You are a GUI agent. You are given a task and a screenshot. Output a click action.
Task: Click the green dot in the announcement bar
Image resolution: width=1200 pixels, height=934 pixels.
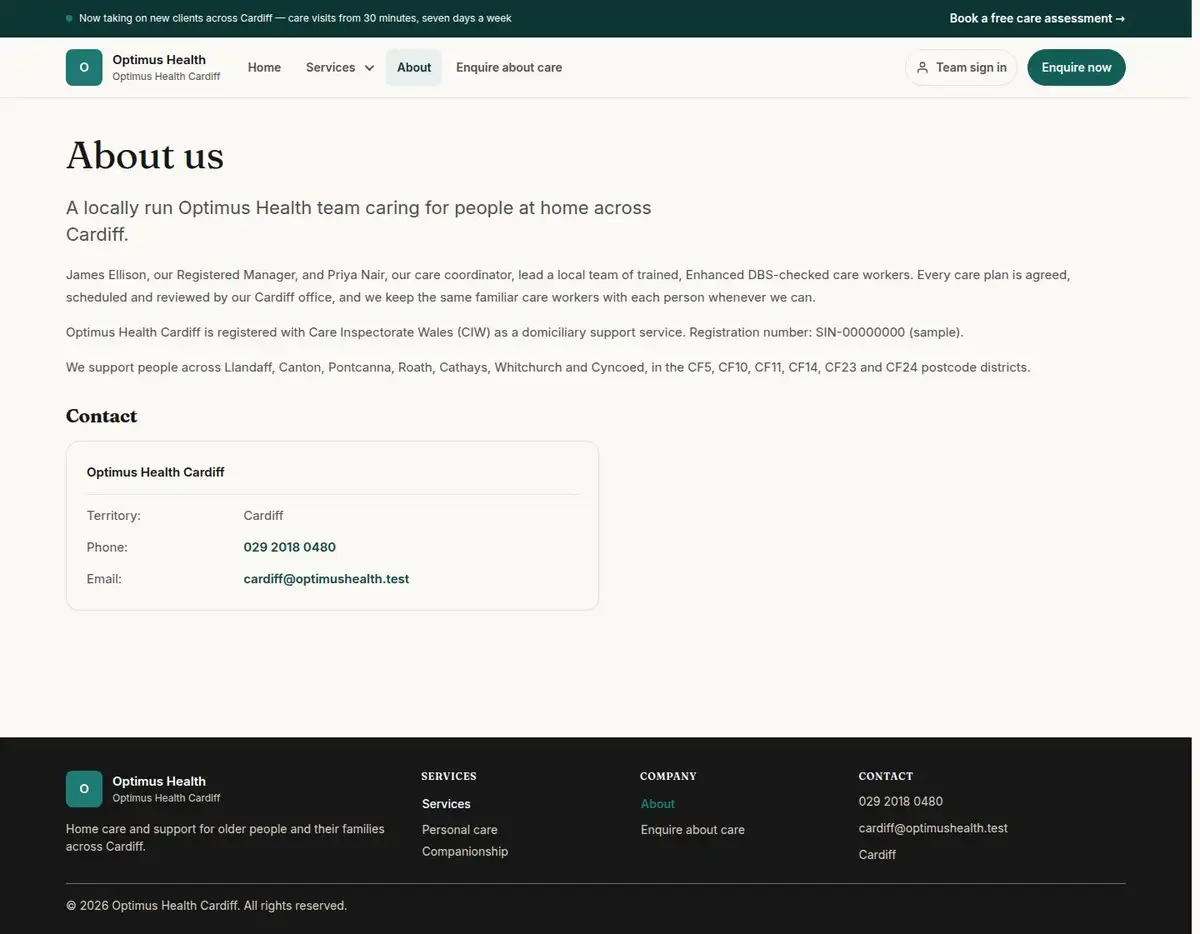(69, 19)
